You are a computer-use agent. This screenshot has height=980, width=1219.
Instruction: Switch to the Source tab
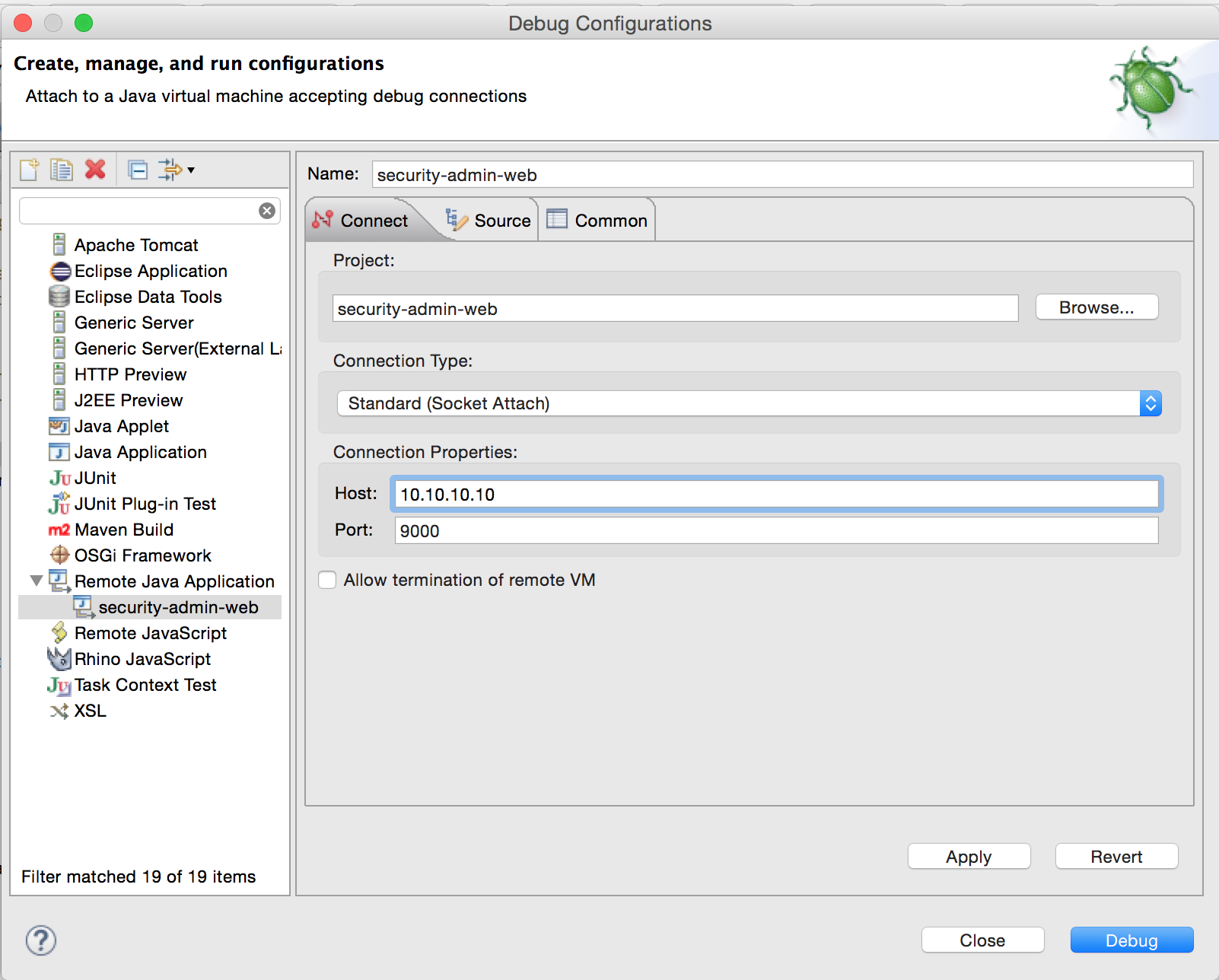491,220
